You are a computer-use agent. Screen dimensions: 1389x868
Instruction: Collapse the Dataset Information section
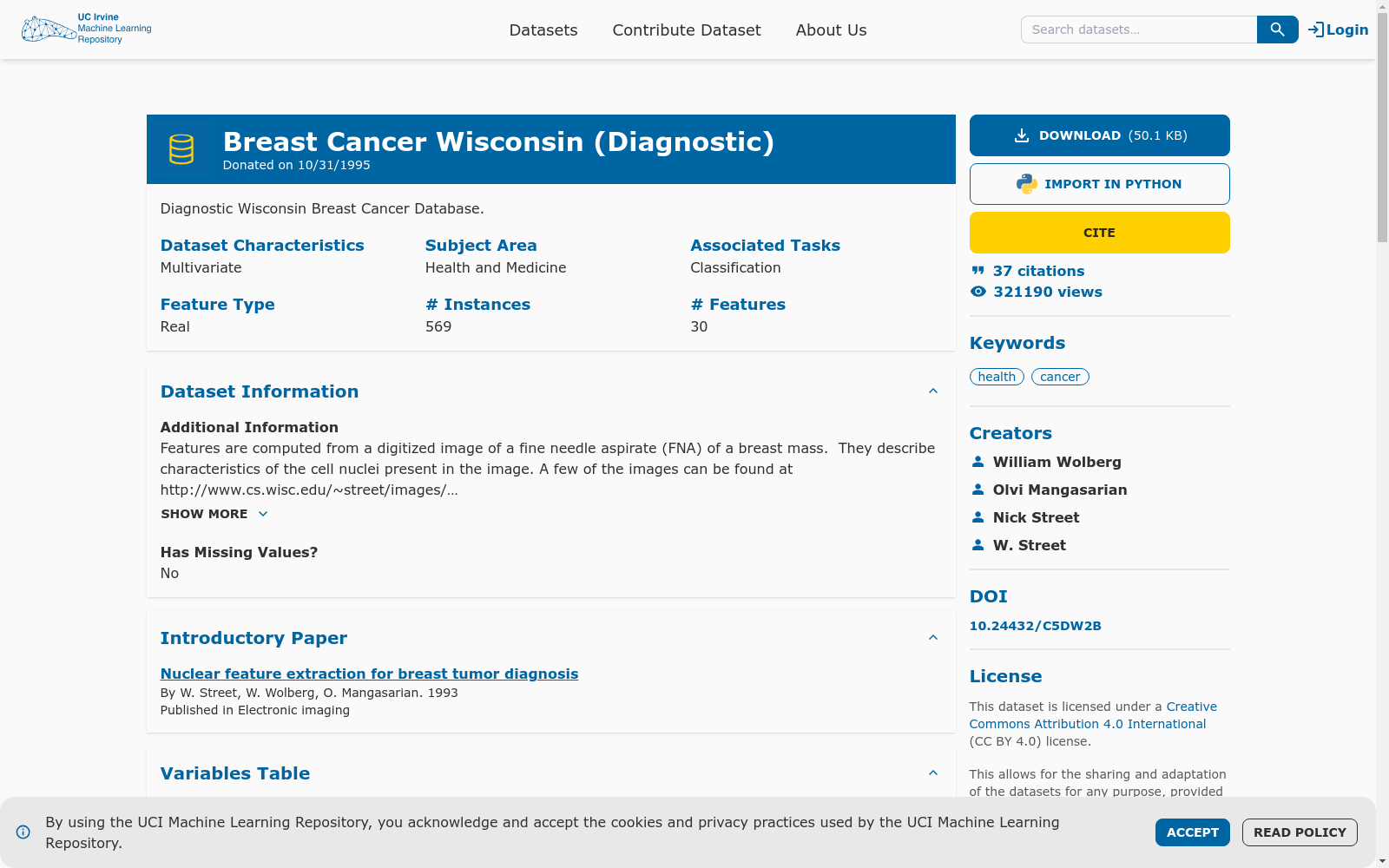[x=933, y=391]
